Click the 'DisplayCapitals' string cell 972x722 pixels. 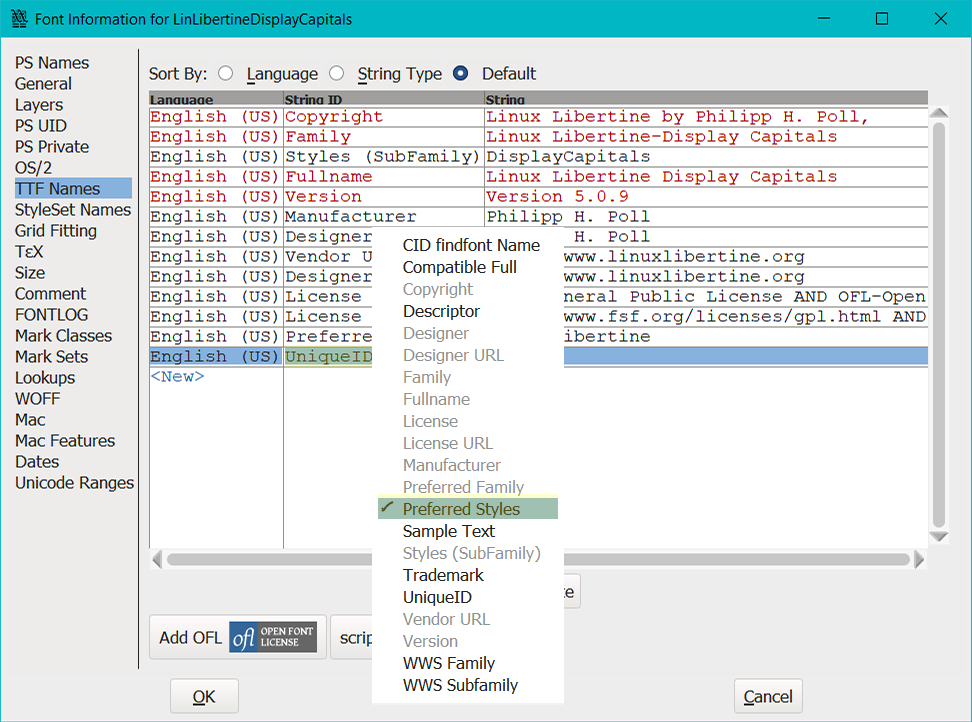706,157
